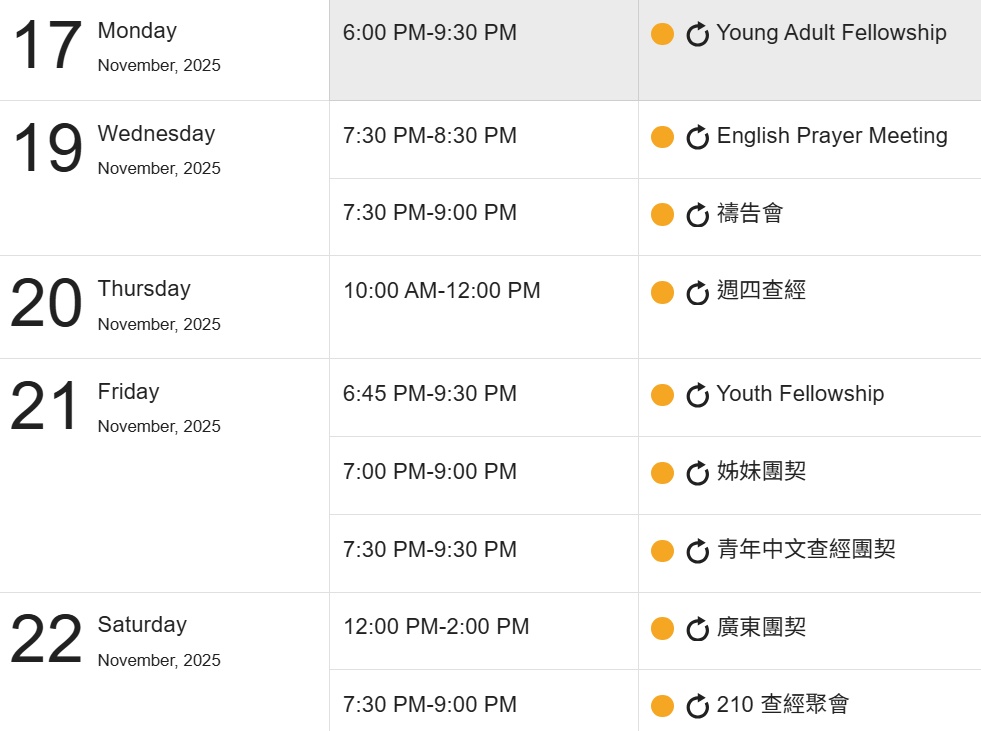Viewport: 981px width, 731px height.
Task: Click the recurring icon next to 姊妹團契
Action: click(x=697, y=474)
